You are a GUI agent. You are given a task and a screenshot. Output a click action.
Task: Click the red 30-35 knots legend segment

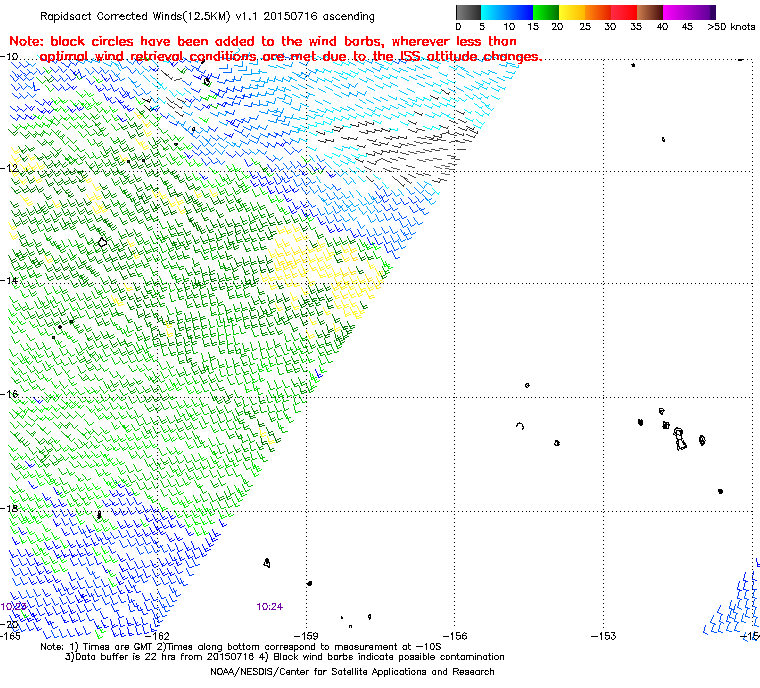click(624, 12)
